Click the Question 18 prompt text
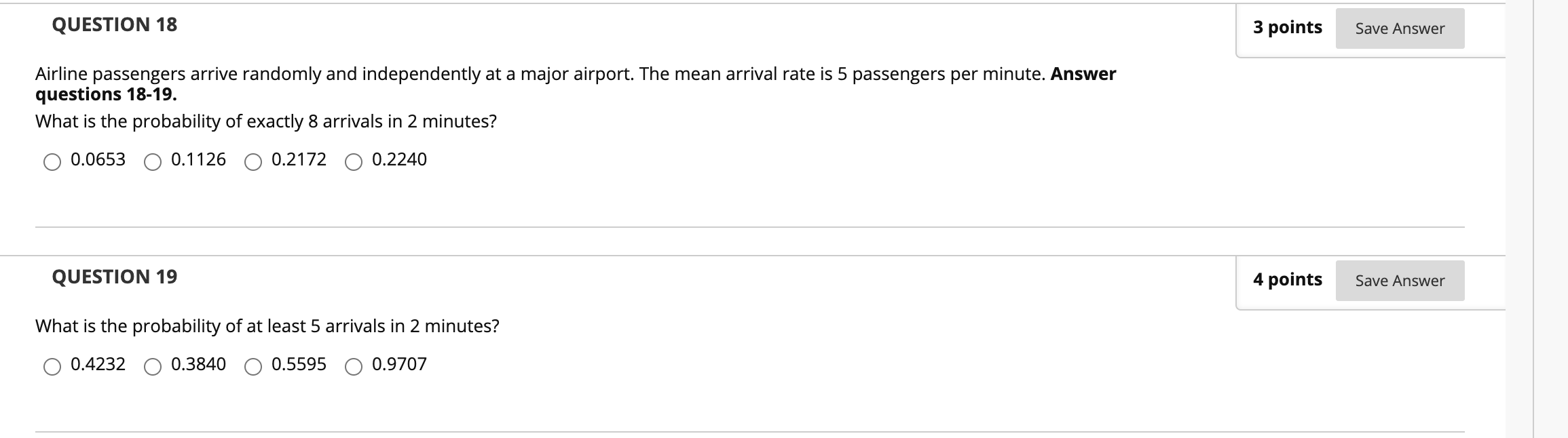The width and height of the screenshot is (1568, 438). tap(266, 121)
